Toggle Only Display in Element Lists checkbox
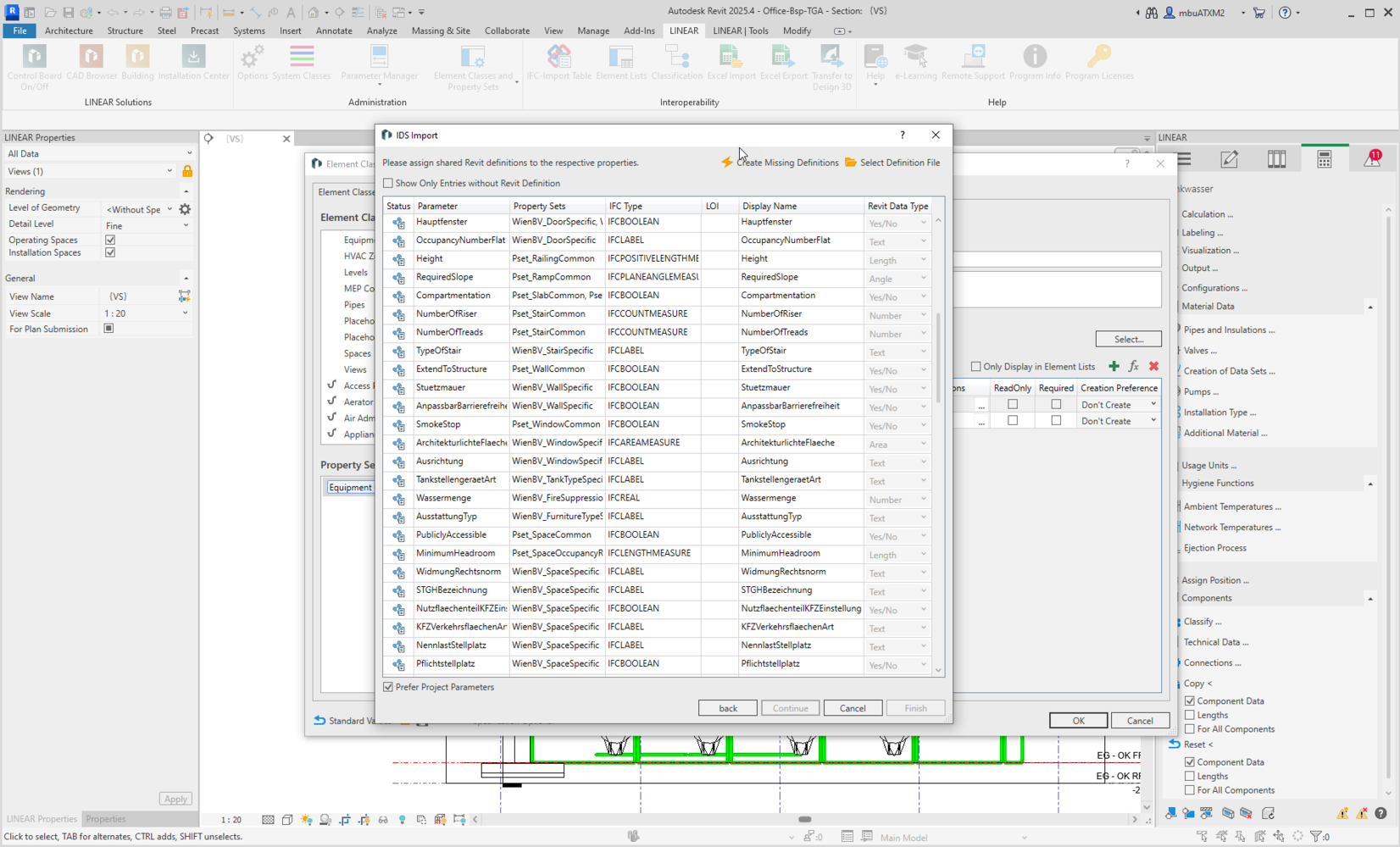Screen dimensions: 1400x847 tap(975, 367)
